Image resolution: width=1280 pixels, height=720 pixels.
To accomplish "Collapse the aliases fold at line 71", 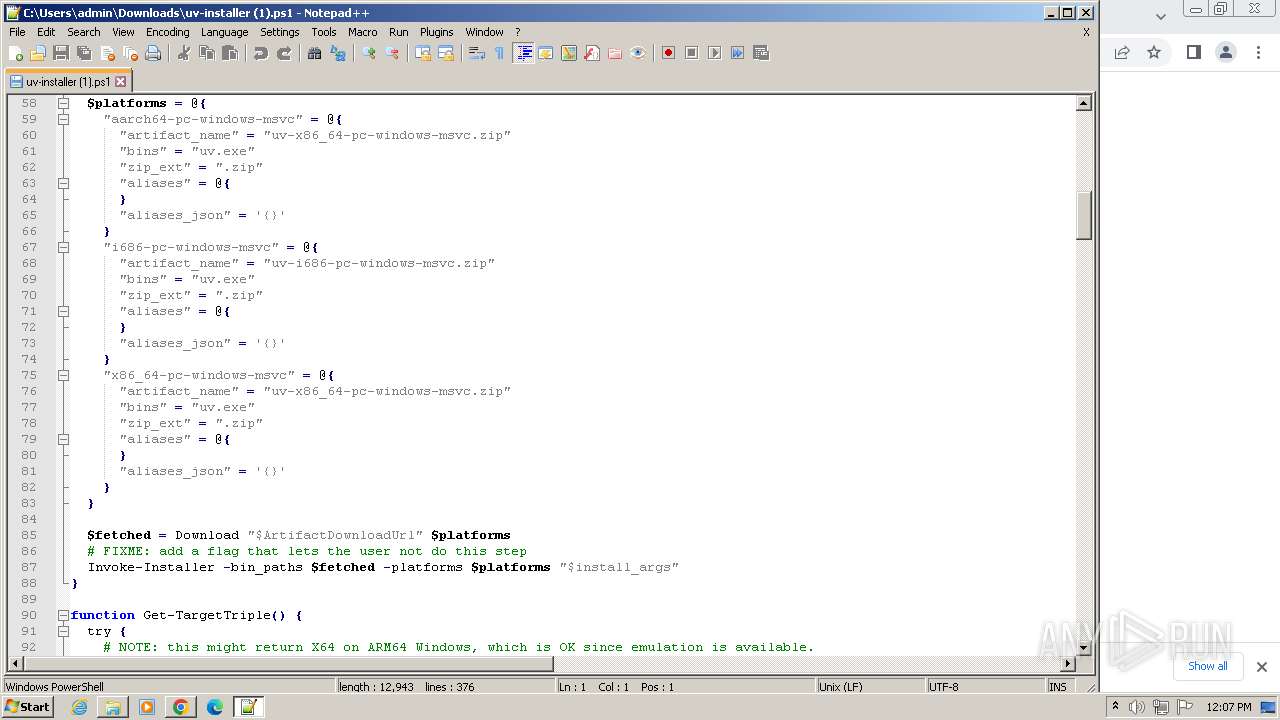I will click(x=63, y=311).
